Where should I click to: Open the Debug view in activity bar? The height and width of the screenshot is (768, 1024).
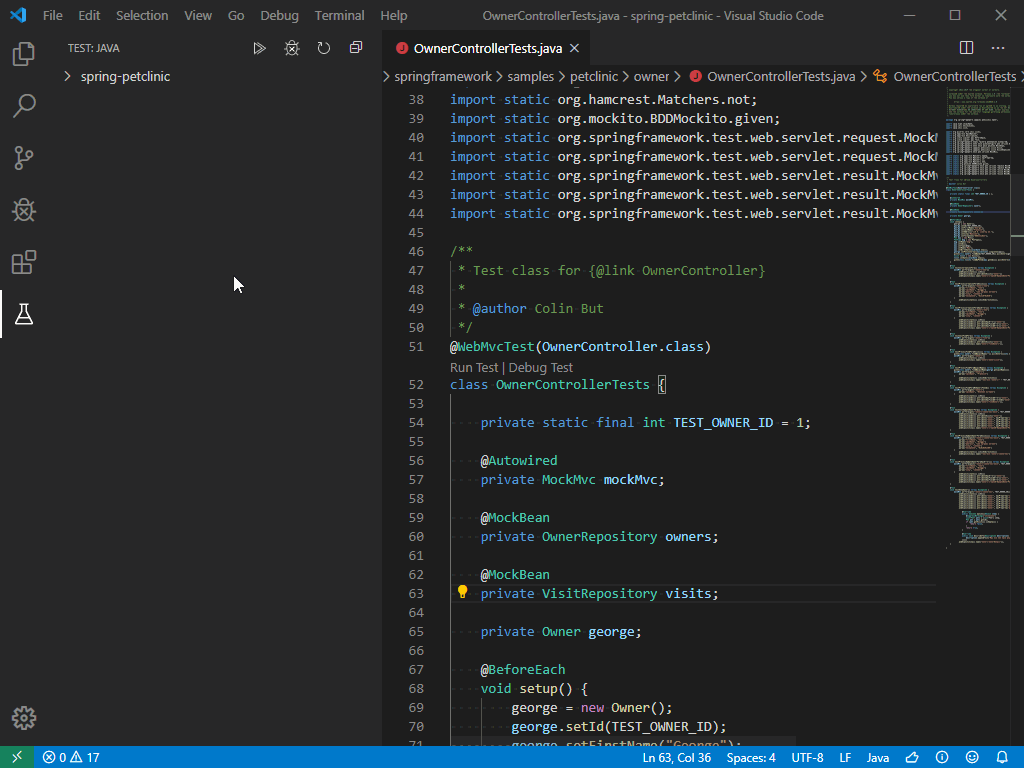click(x=24, y=210)
